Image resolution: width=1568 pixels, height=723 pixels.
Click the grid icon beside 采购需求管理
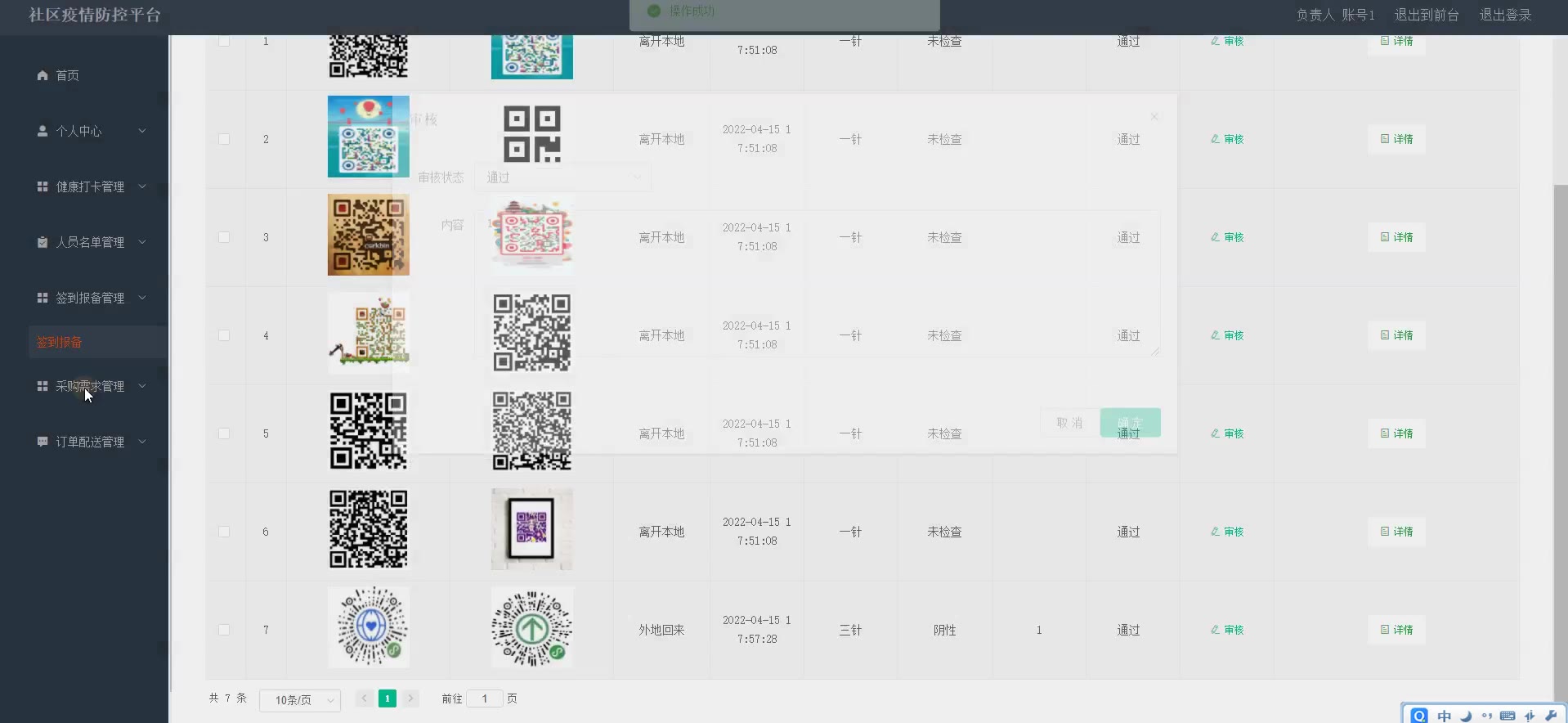pyautogui.click(x=43, y=386)
